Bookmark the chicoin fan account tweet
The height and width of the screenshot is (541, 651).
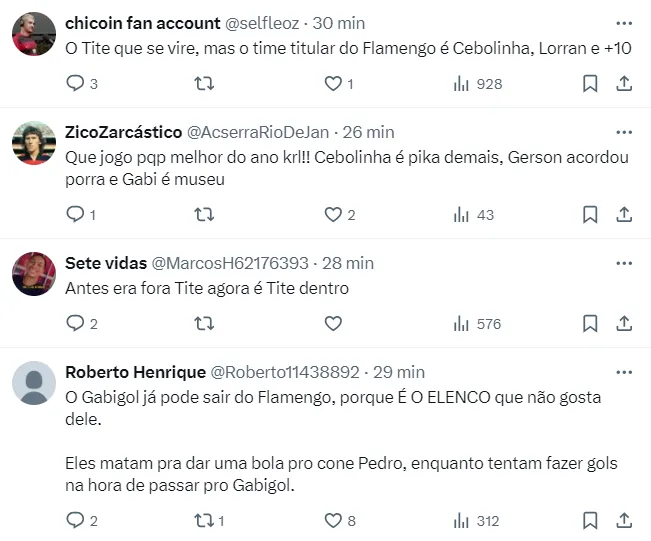tap(590, 84)
